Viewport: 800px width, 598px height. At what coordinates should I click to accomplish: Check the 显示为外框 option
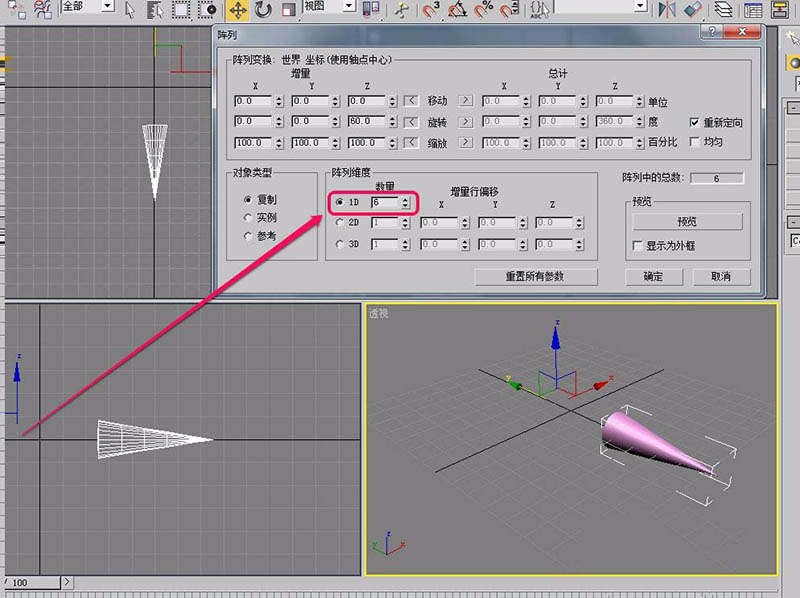638,245
